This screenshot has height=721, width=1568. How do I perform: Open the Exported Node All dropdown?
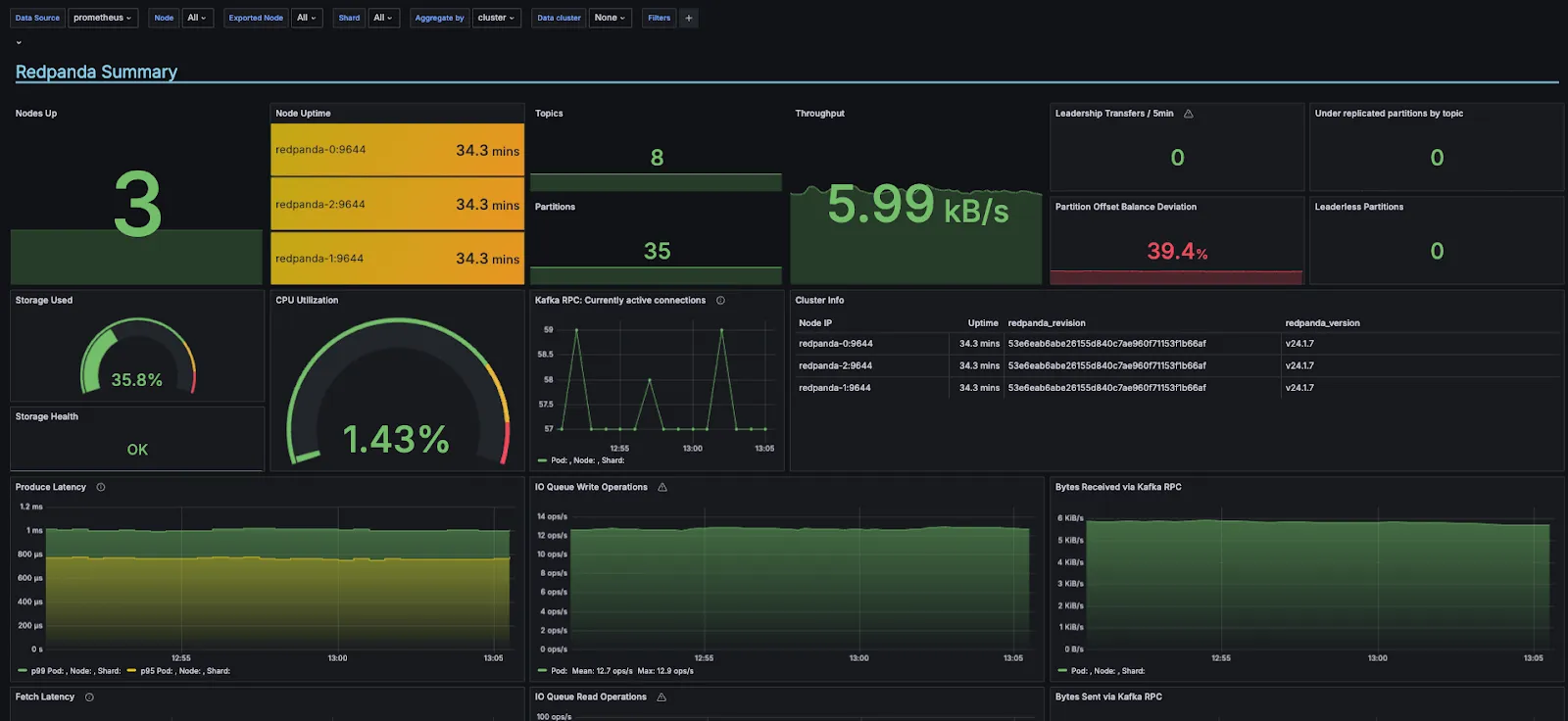(307, 18)
